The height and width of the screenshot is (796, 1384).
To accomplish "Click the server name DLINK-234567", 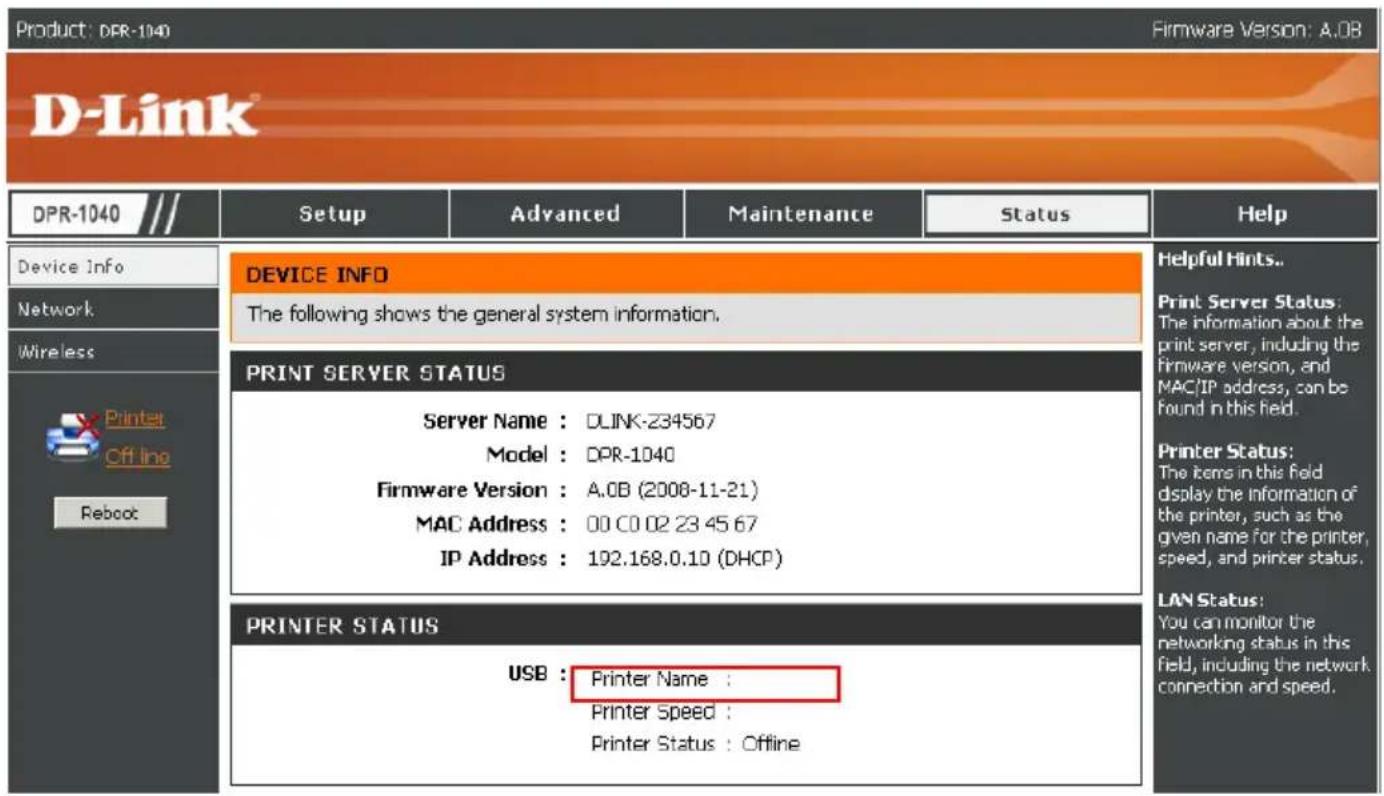I will pos(651,421).
